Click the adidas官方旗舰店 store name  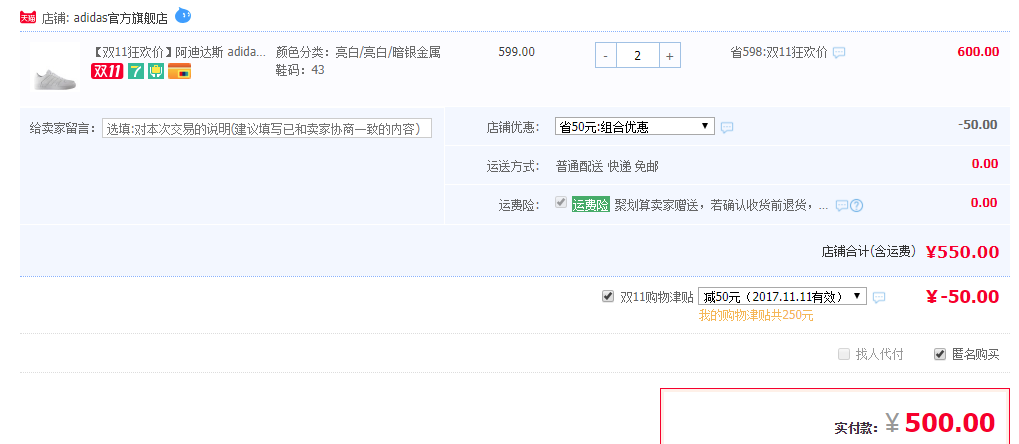tap(120, 18)
